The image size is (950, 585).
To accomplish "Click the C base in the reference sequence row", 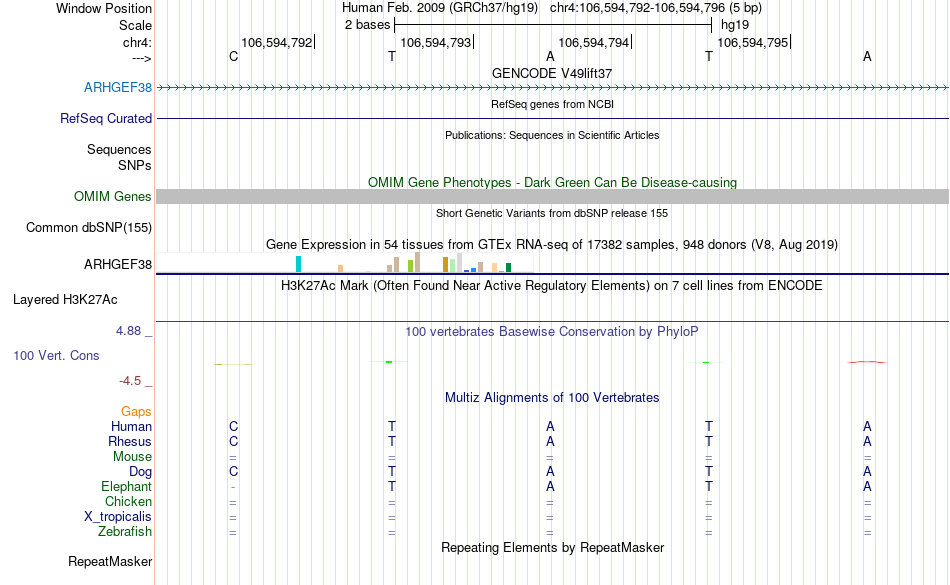I will point(233,56).
